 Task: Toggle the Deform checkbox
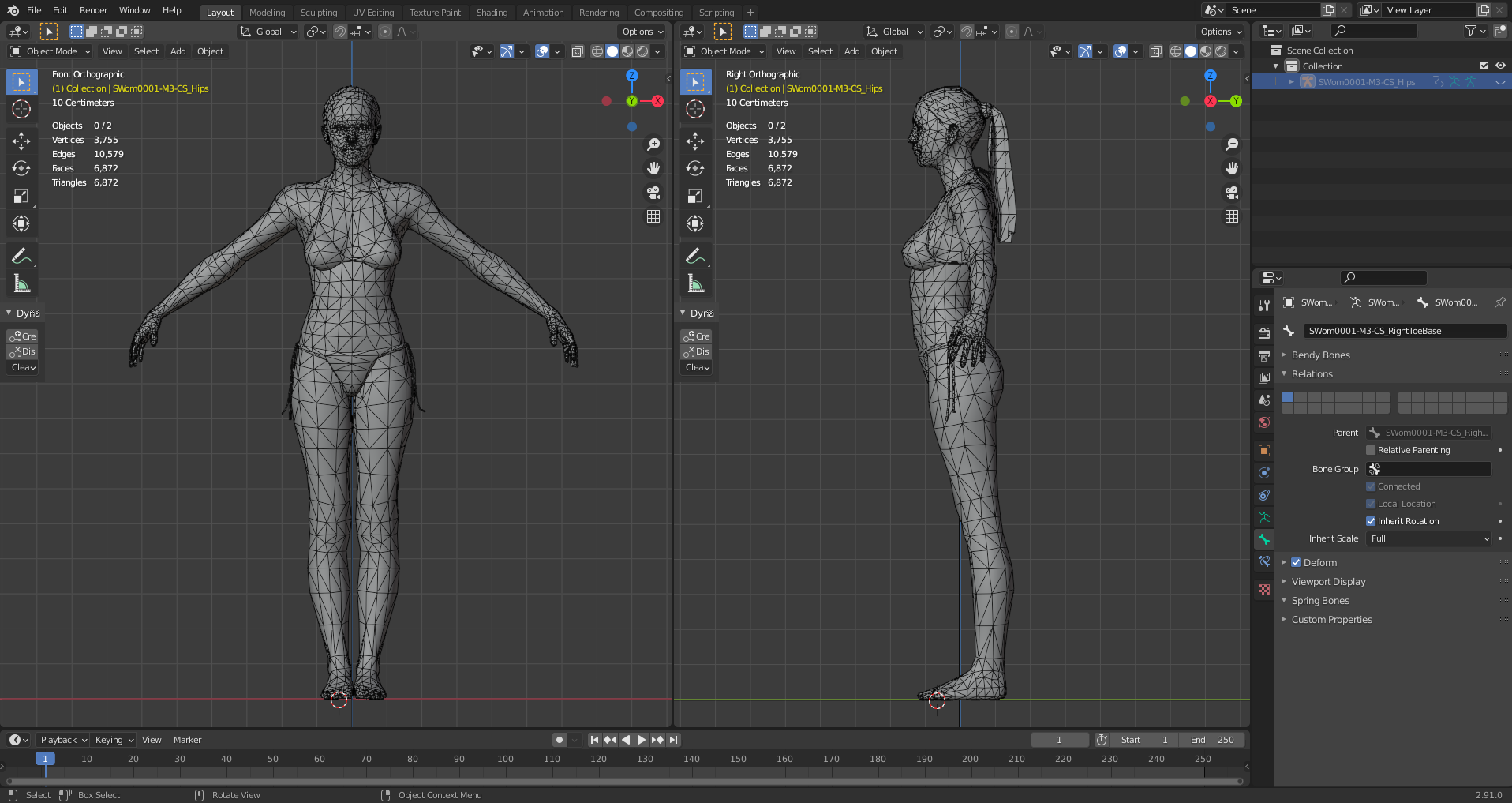click(x=1296, y=563)
